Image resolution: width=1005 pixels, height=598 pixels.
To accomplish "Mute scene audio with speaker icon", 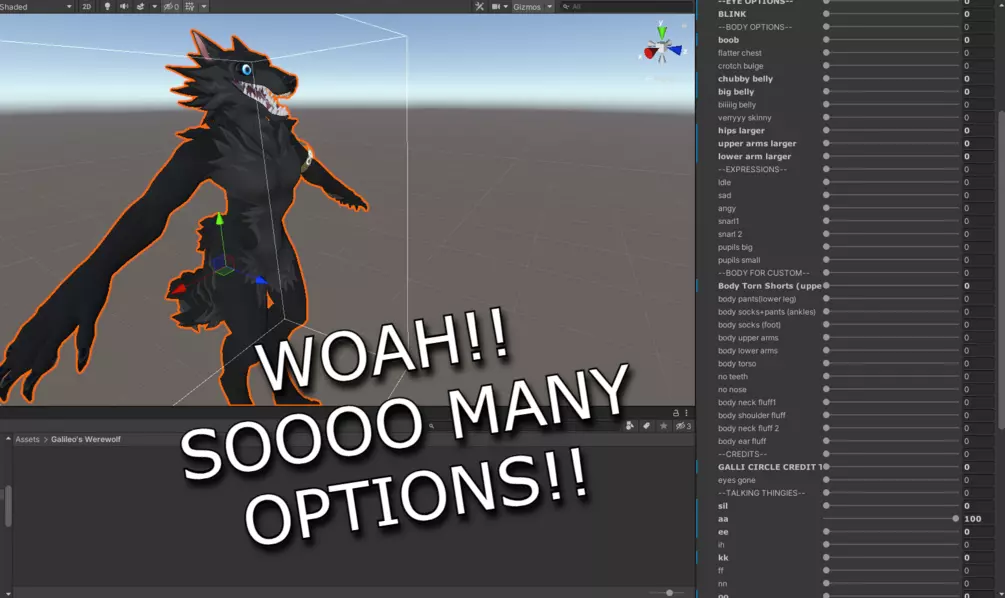I will 124,7.
